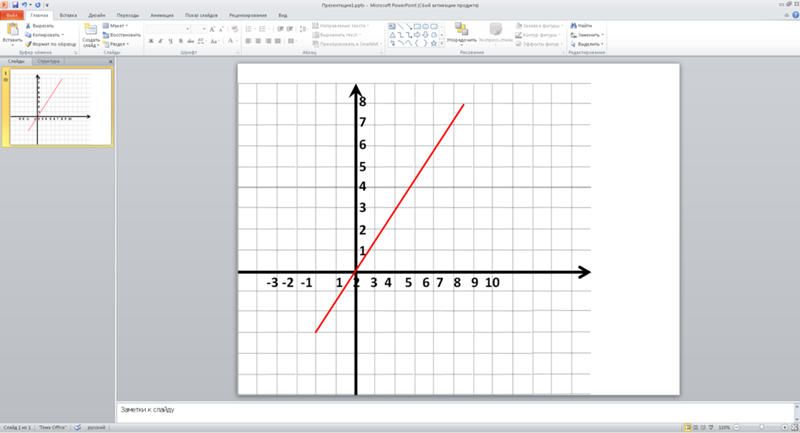Select the rectangle shape in gallery
This screenshot has height=433, width=800.
(417, 27)
